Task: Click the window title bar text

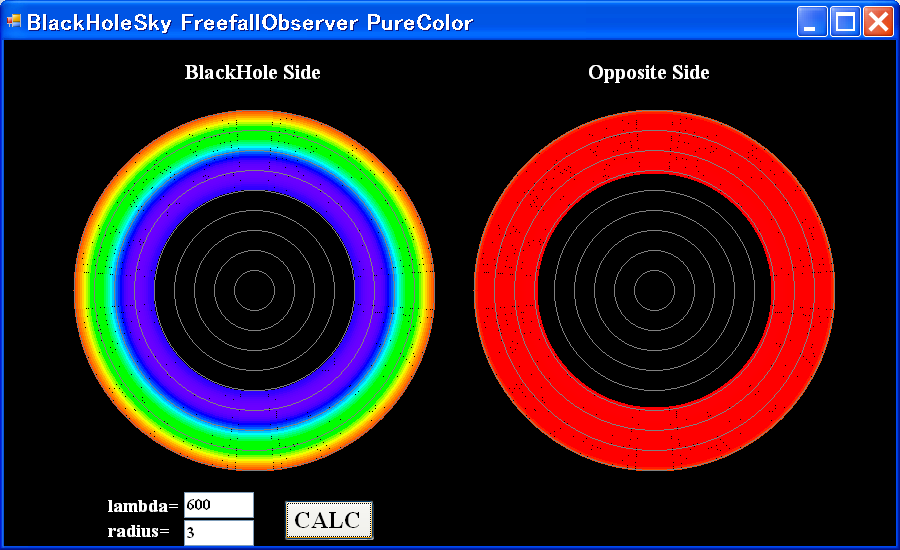Action: pyautogui.click(x=250, y=22)
